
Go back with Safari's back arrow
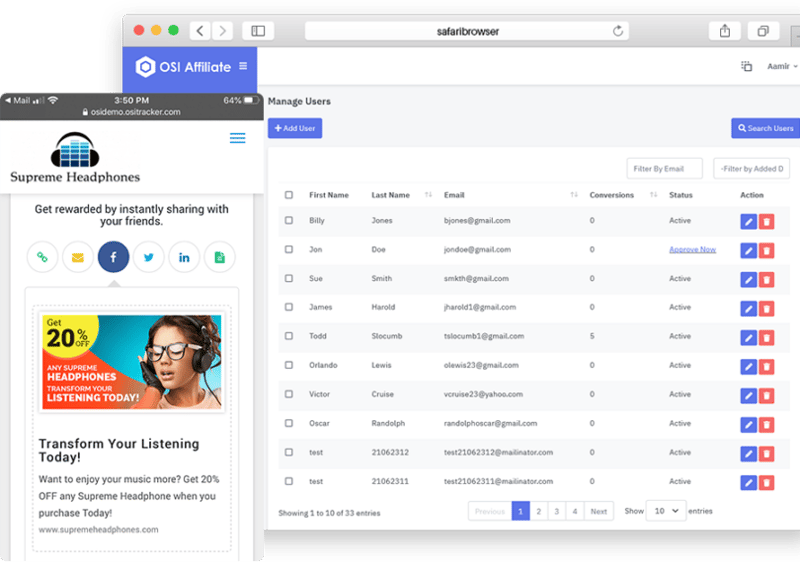[200, 31]
